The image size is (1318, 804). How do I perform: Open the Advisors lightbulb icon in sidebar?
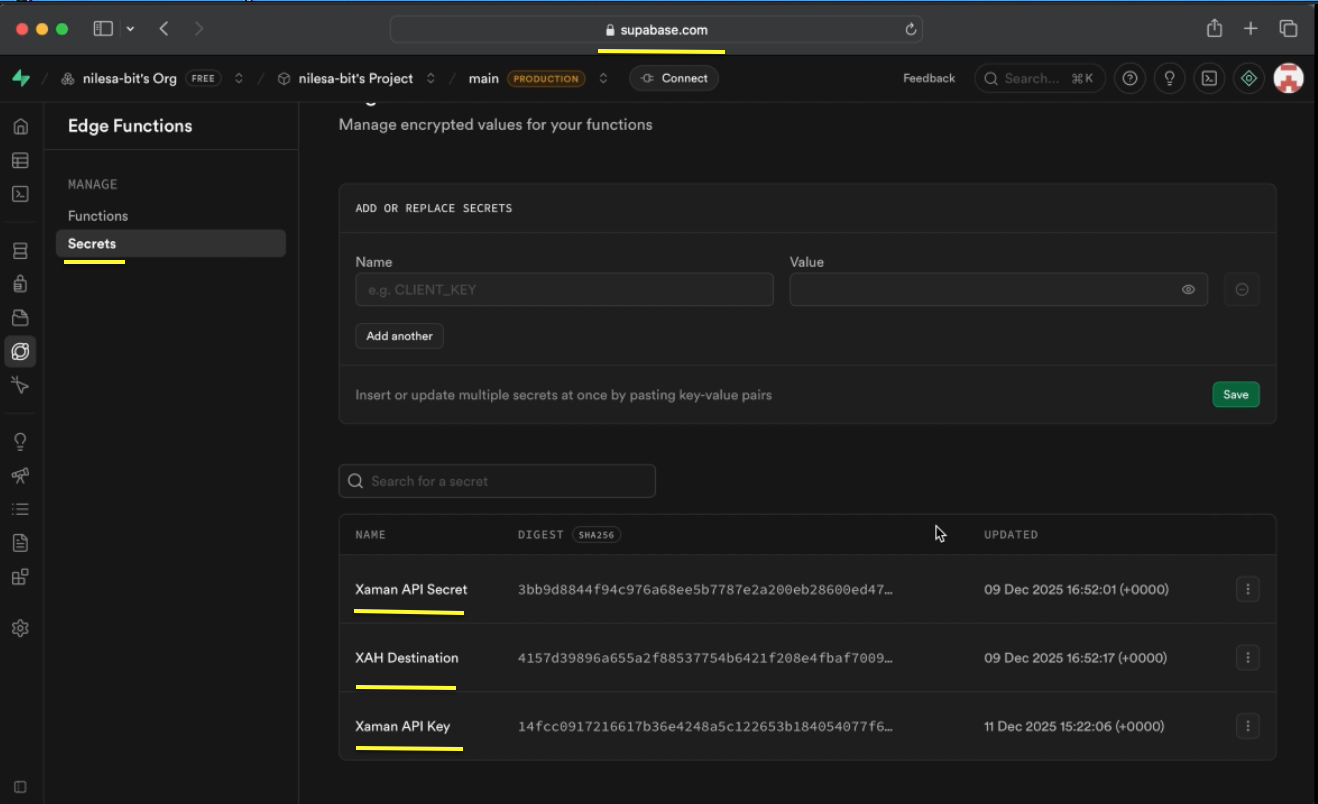20,440
